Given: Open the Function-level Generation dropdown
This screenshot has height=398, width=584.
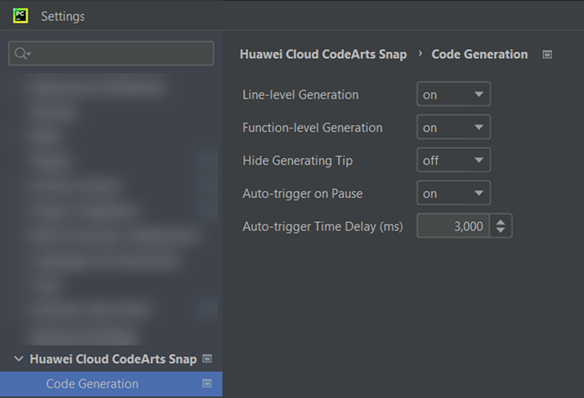Looking at the screenshot, I should pos(453,127).
